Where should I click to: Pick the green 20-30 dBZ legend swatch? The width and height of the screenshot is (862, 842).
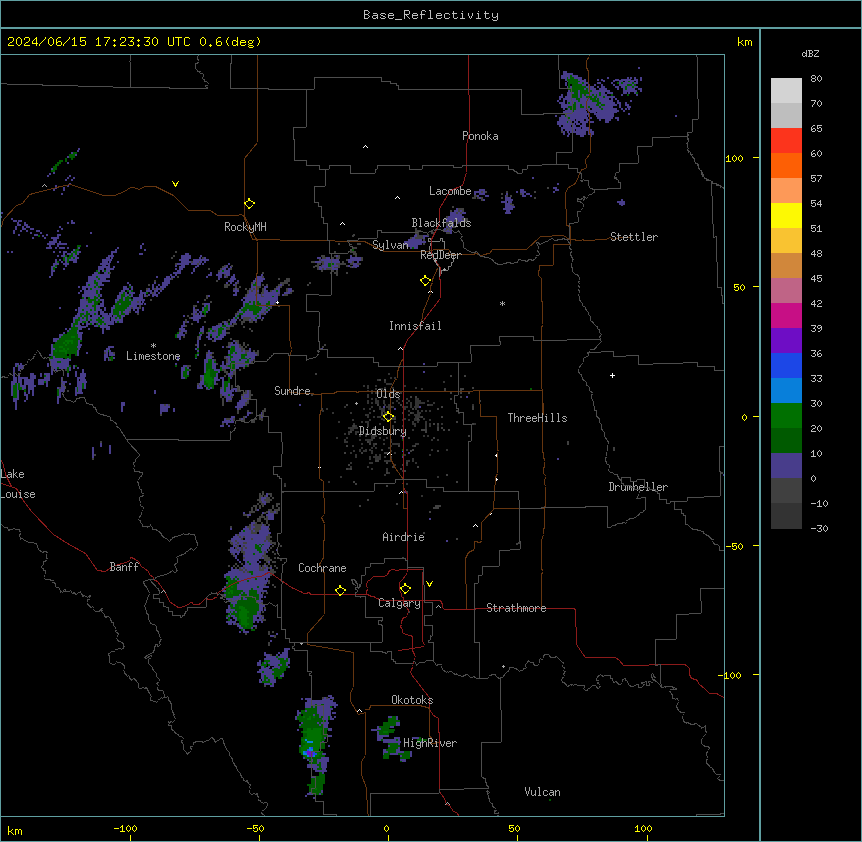pos(786,416)
